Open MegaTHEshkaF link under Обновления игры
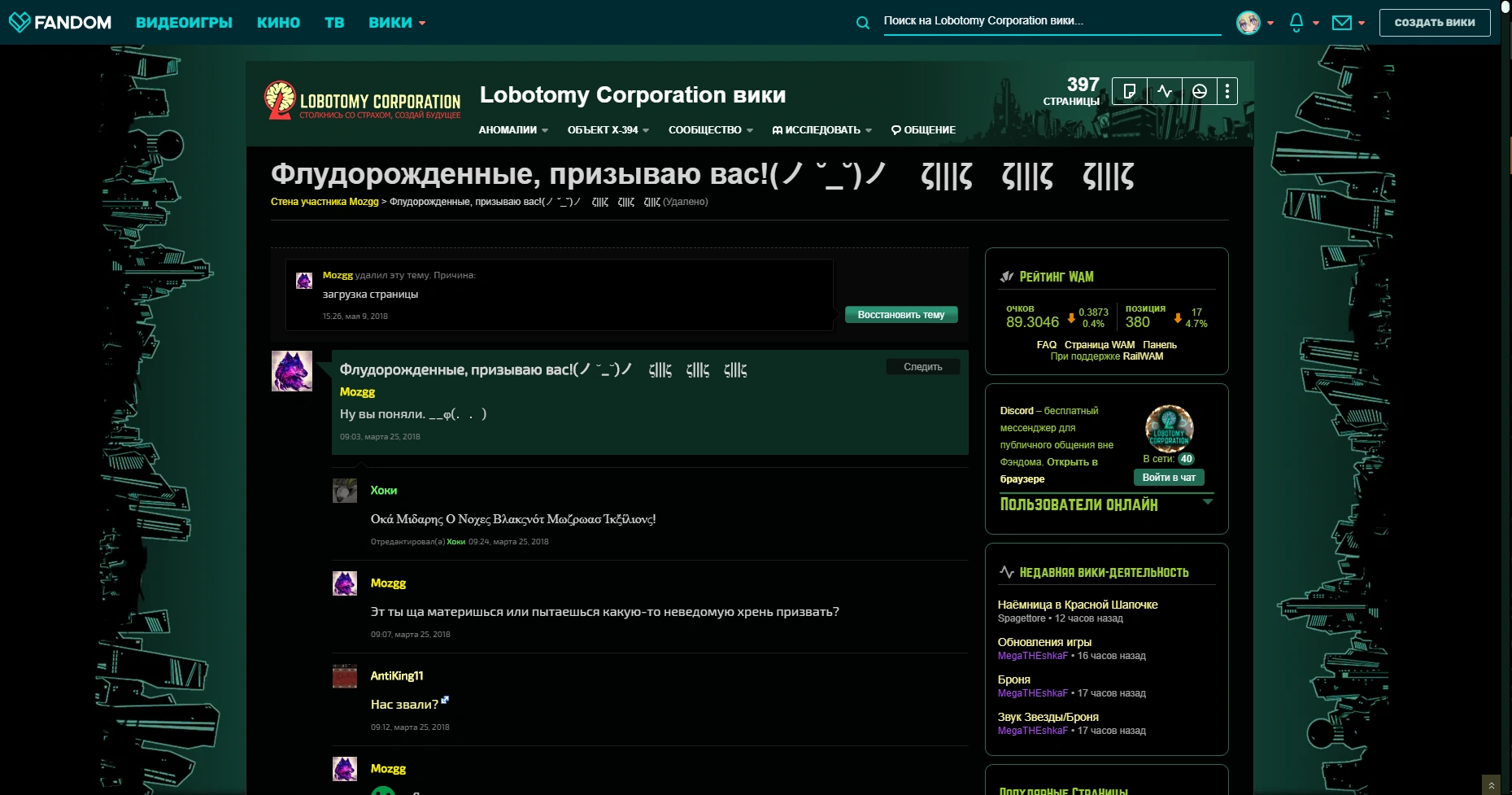This screenshot has width=1512, height=795. click(x=1033, y=656)
